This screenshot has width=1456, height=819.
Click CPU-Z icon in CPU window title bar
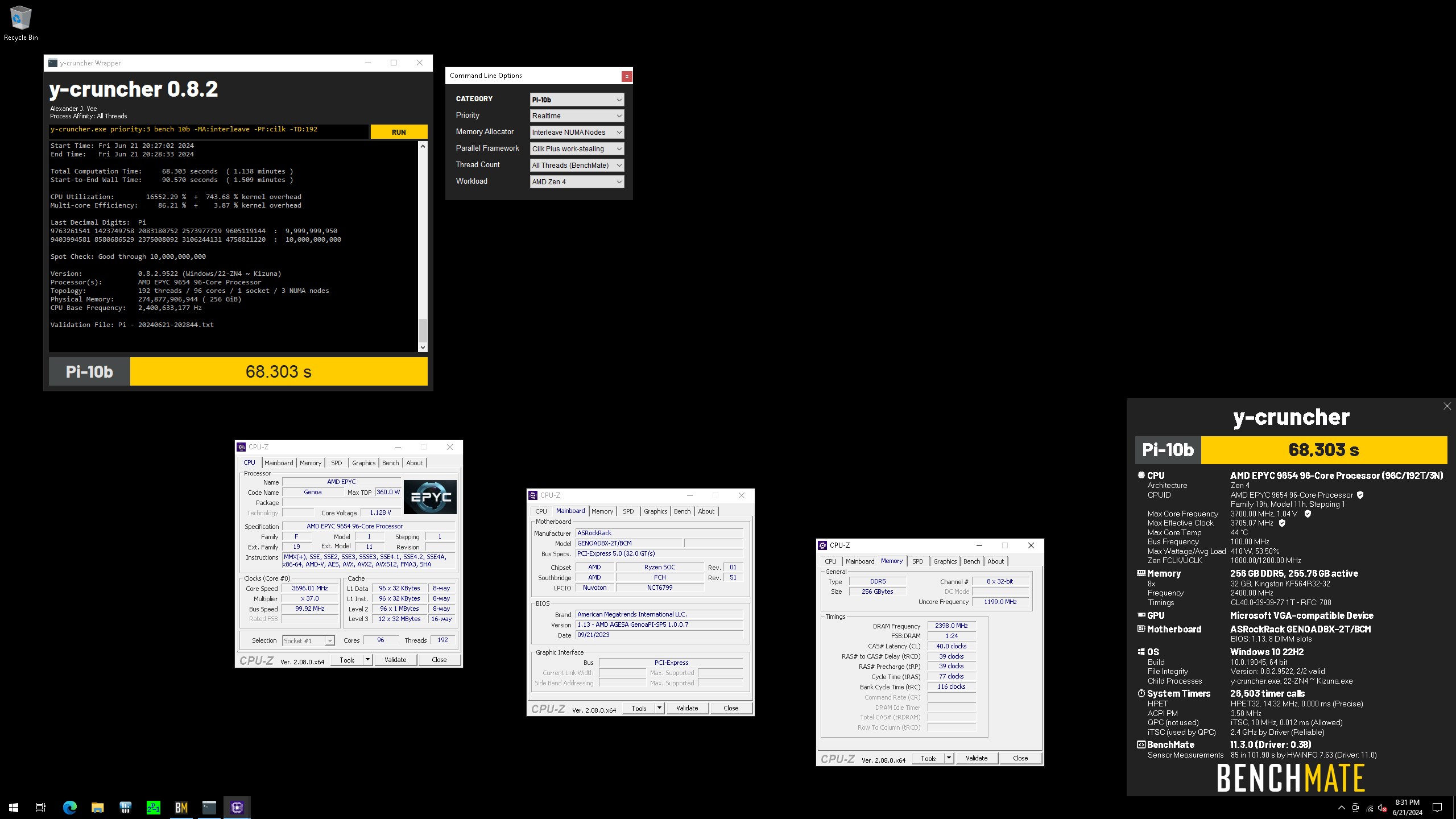[241, 447]
